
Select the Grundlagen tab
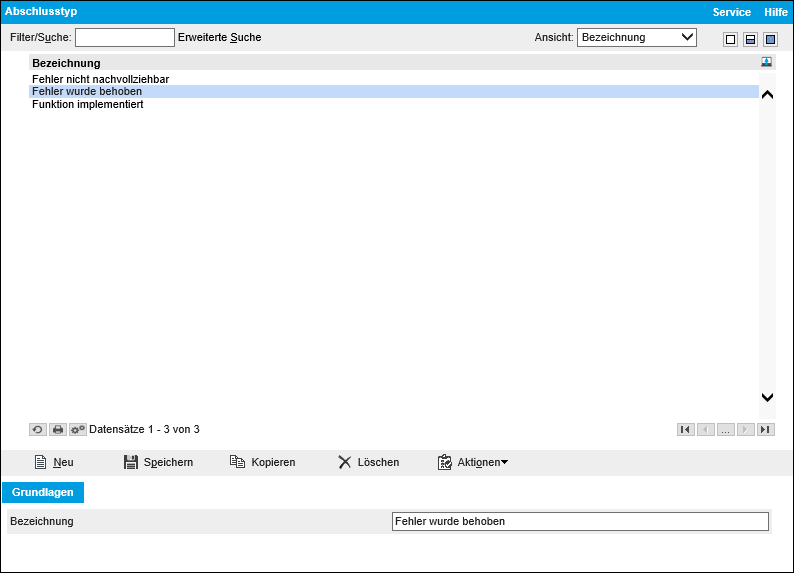click(x=43, y=492)
